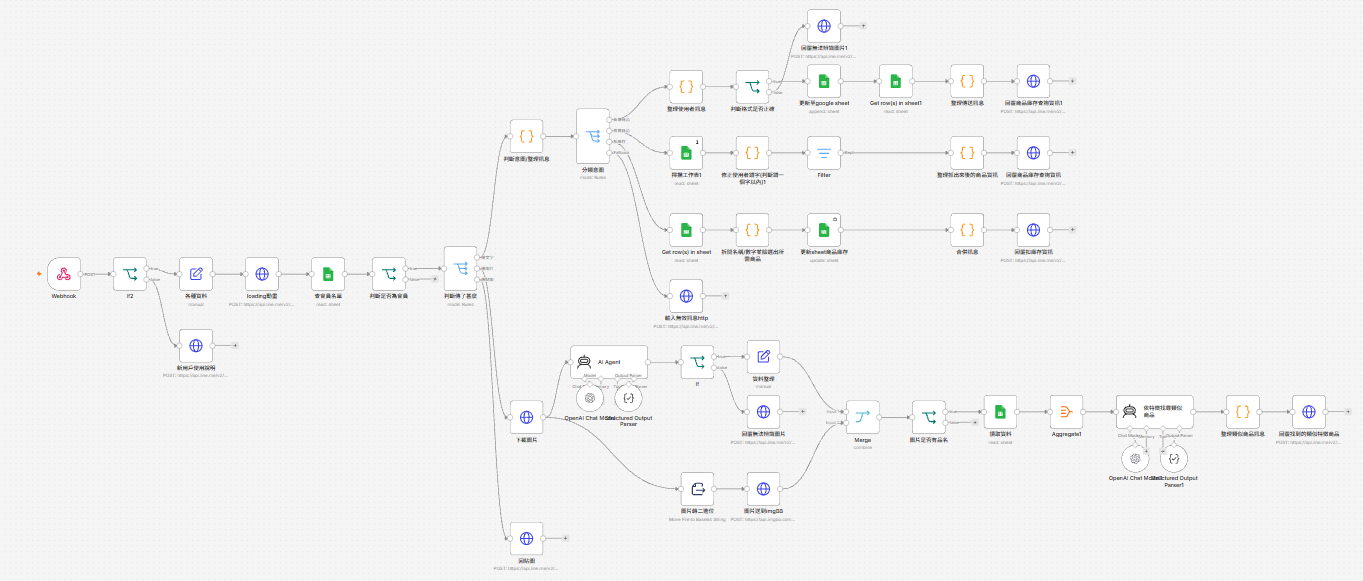Select the Google Sheets node with badge 1
Screen dimensions: 1363x581
(x=686, y=153)
